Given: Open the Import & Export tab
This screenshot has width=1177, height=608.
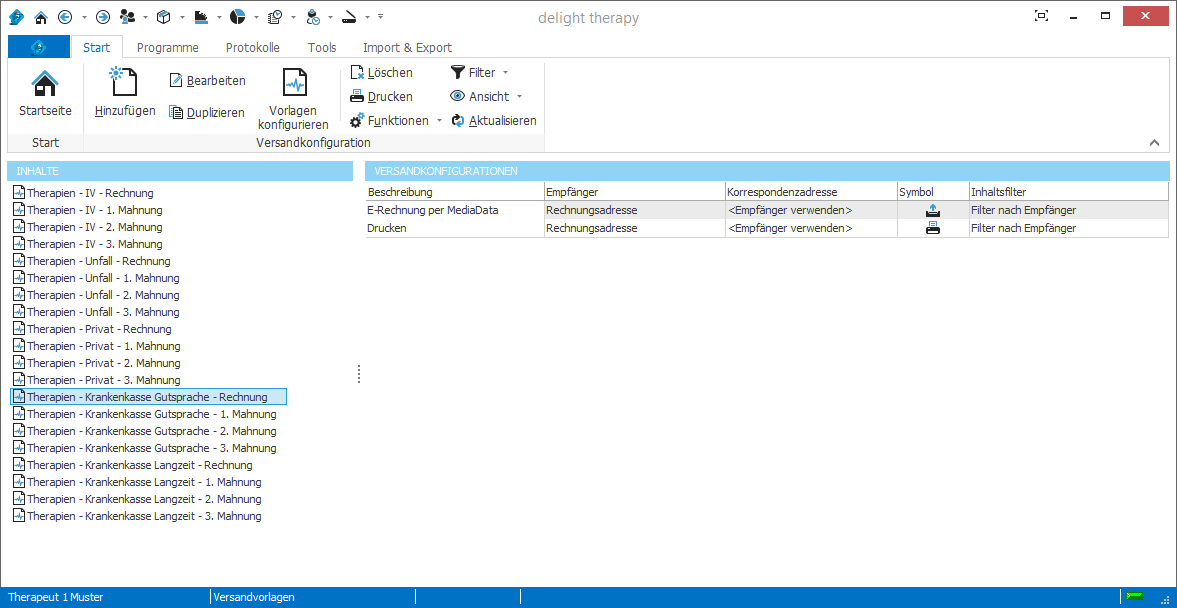Looking at the screenshot, I should click(x=407, y=47).
